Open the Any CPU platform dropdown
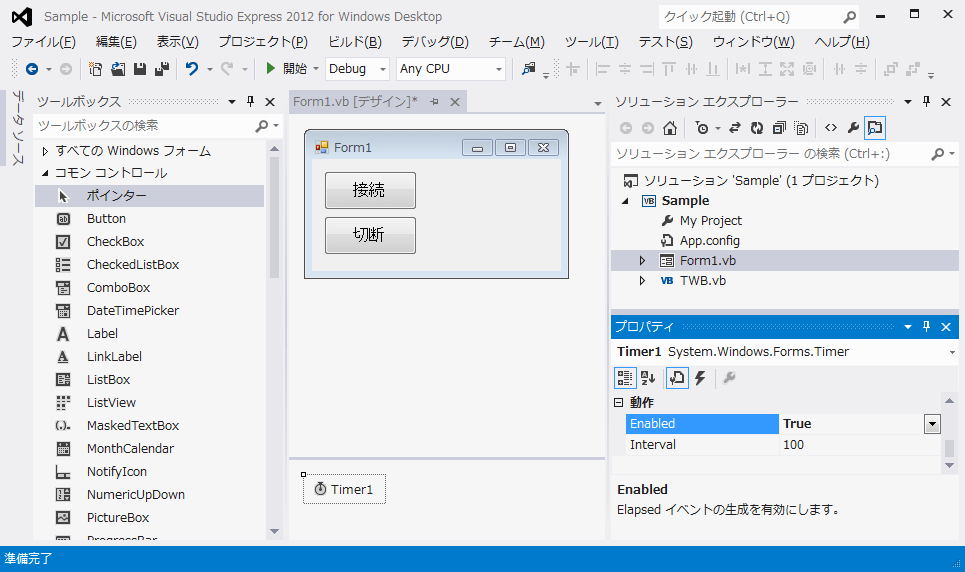Viewport: 965px width, 572px height. [x=499, y=69]
